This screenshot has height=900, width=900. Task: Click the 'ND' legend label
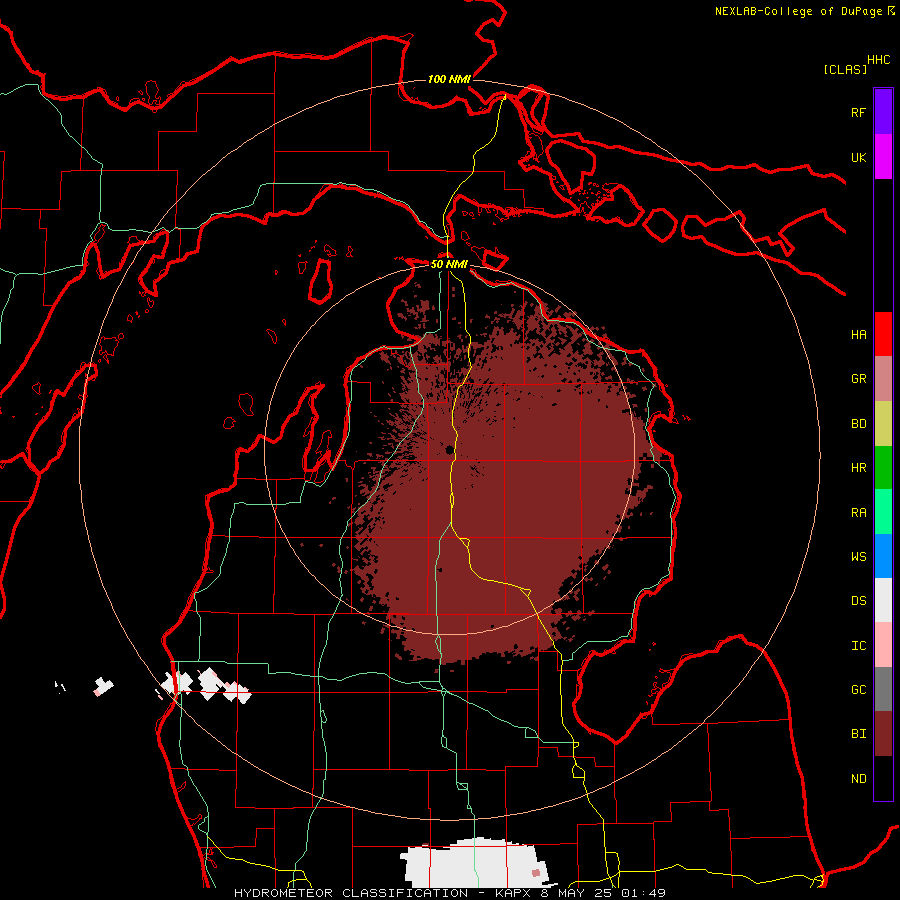pyautogui.click(x=858, y=779)
